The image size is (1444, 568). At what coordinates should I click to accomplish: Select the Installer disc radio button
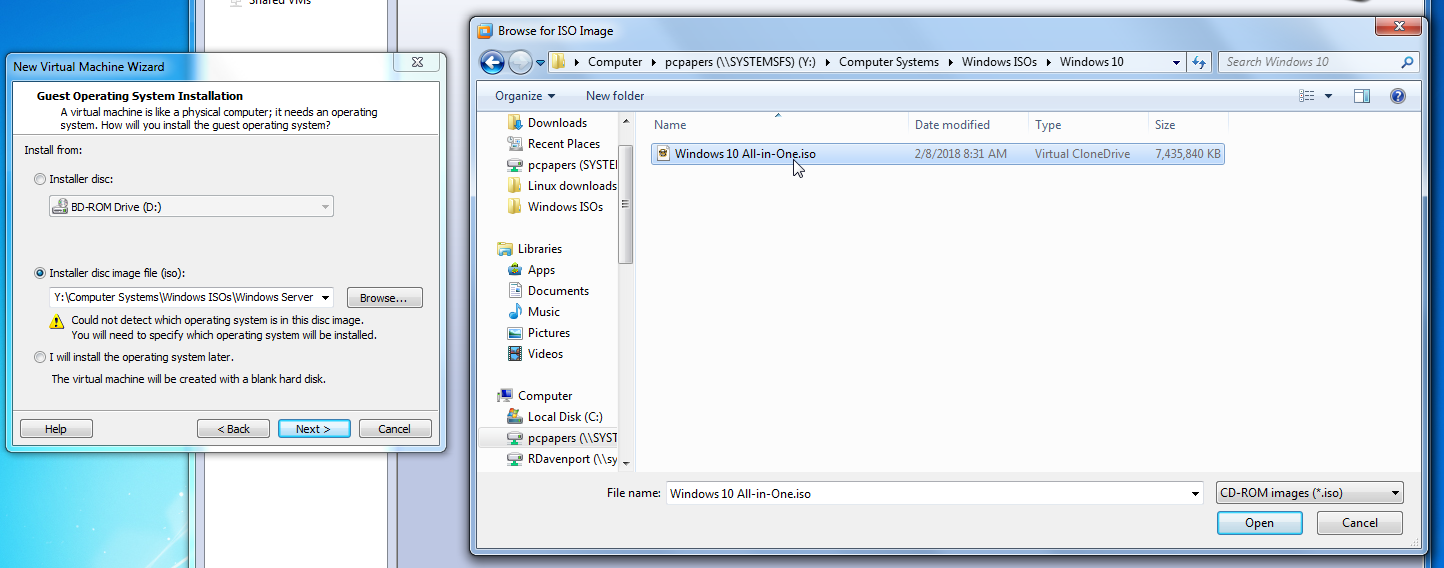click(x=40, y=179)
